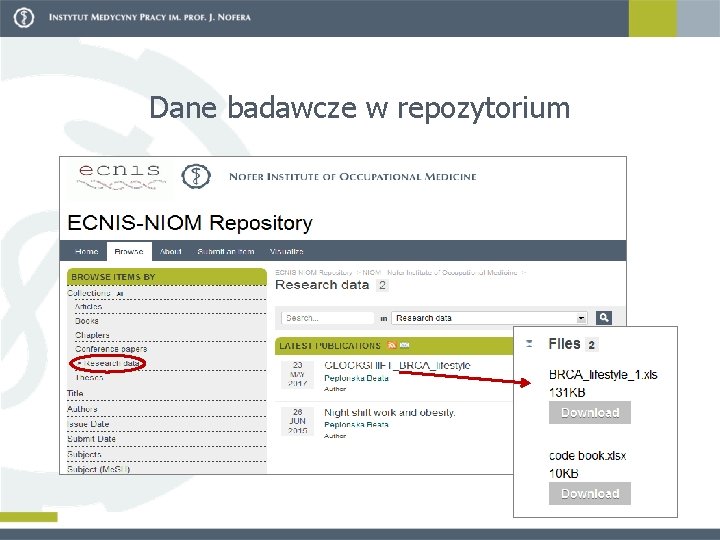Click the ECNIS-NIOM Repository title
Screen dimensions: 720x540
pos(190,223)
